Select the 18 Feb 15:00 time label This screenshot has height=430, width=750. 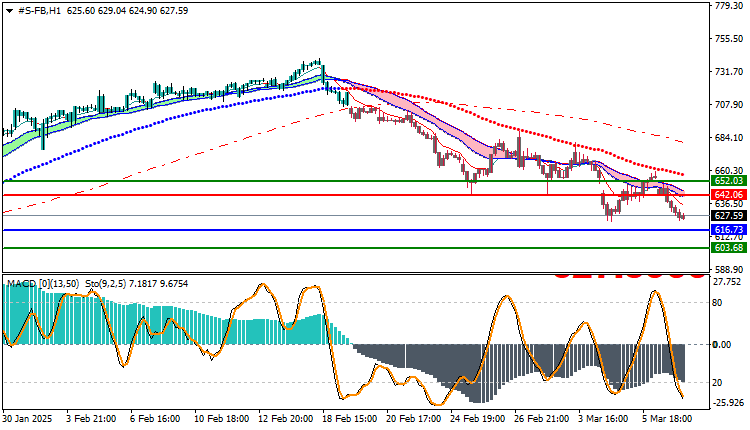point(350,419)
